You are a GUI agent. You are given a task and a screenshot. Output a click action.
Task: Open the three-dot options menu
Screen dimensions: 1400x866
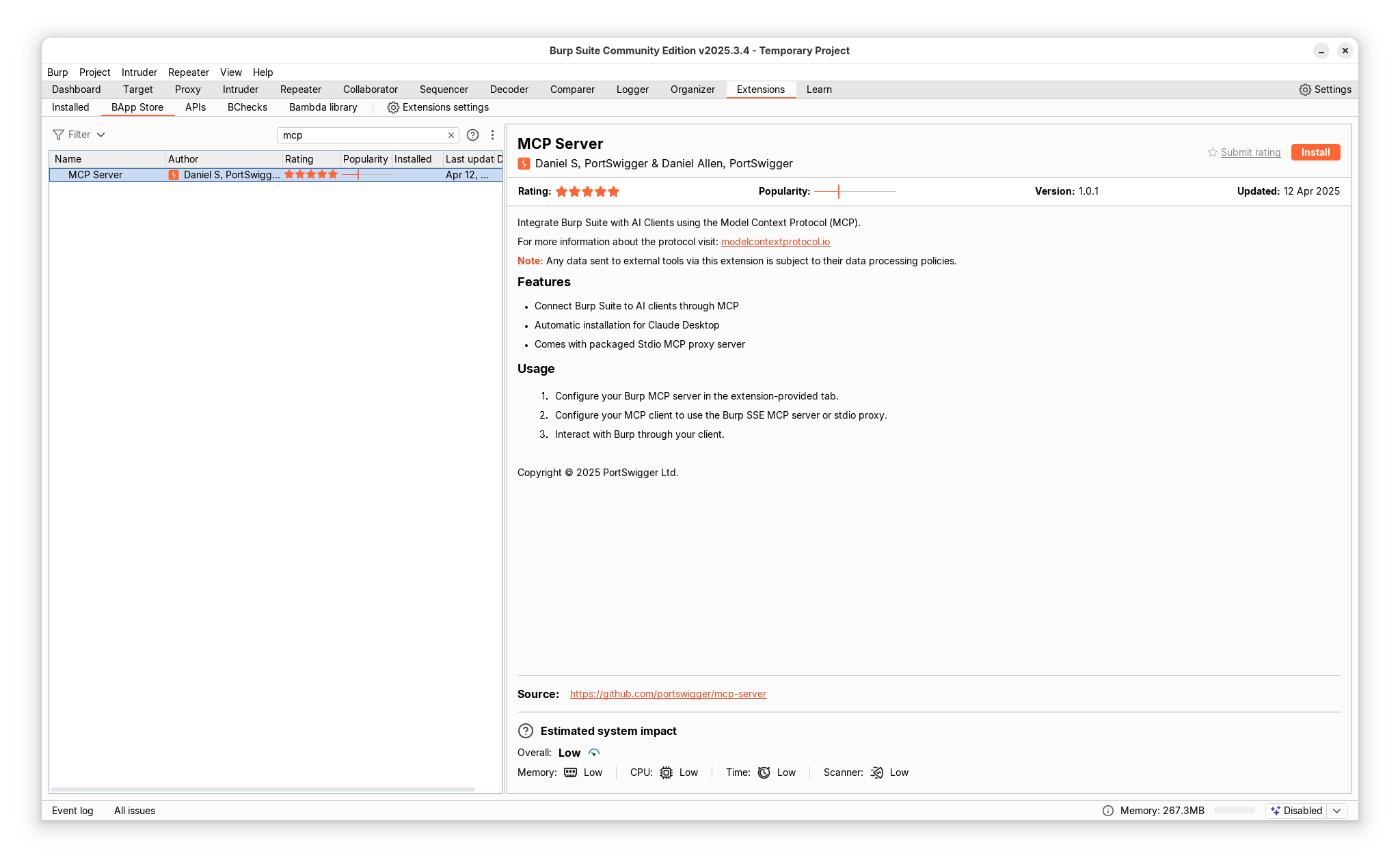coord(492,135)
